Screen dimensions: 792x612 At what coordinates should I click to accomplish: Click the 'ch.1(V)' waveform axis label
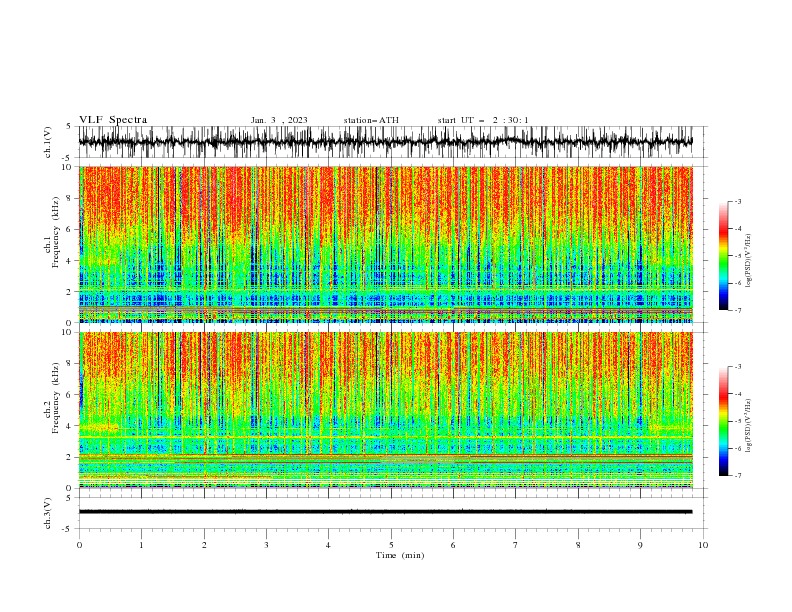[48, 142]
